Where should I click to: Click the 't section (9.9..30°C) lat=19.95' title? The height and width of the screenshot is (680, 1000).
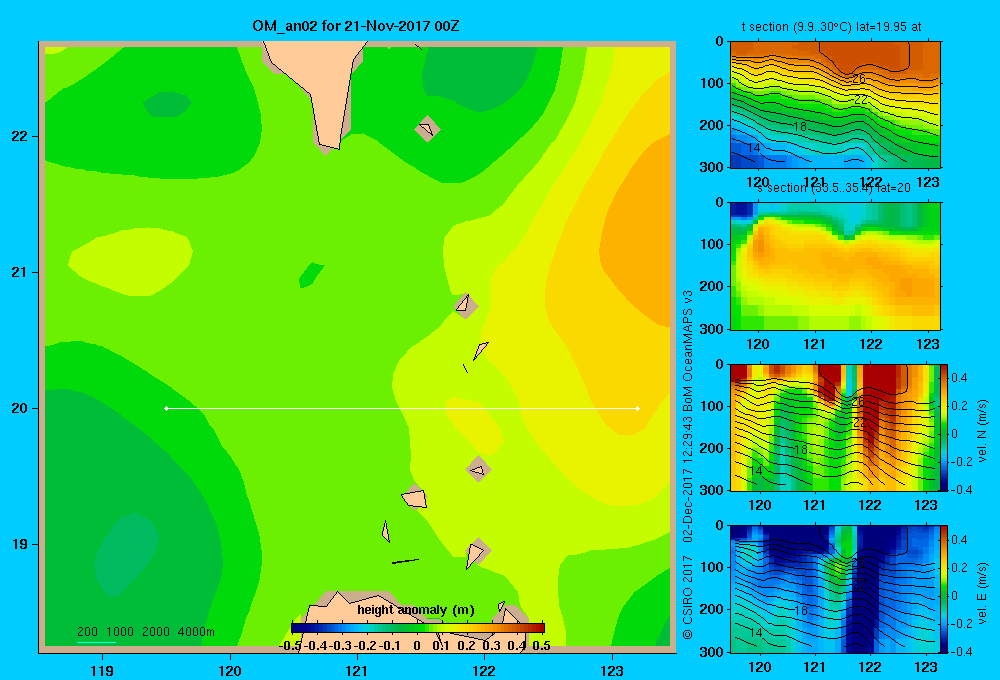[x=831, y=27]
